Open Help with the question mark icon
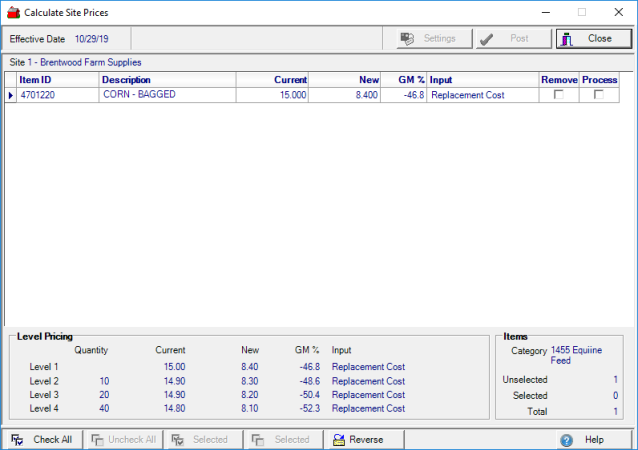 [585, 439]
